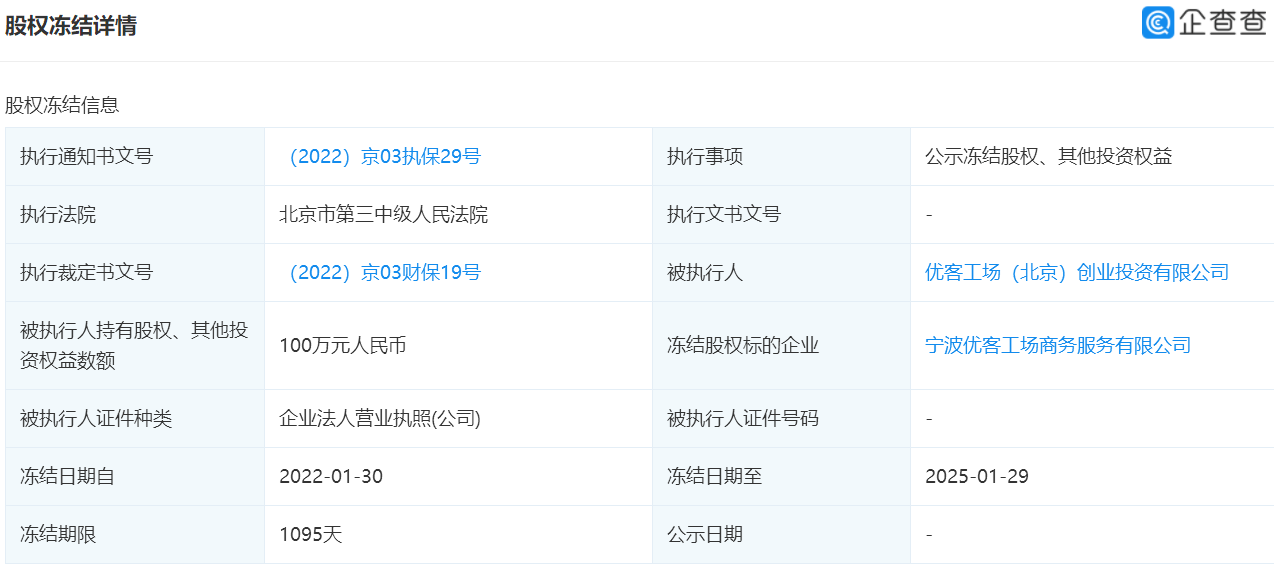Open 宁波优客工场商务服务有限公司 company link
The width and height of the screenshot is (1274, 583).
[1058, 346]
